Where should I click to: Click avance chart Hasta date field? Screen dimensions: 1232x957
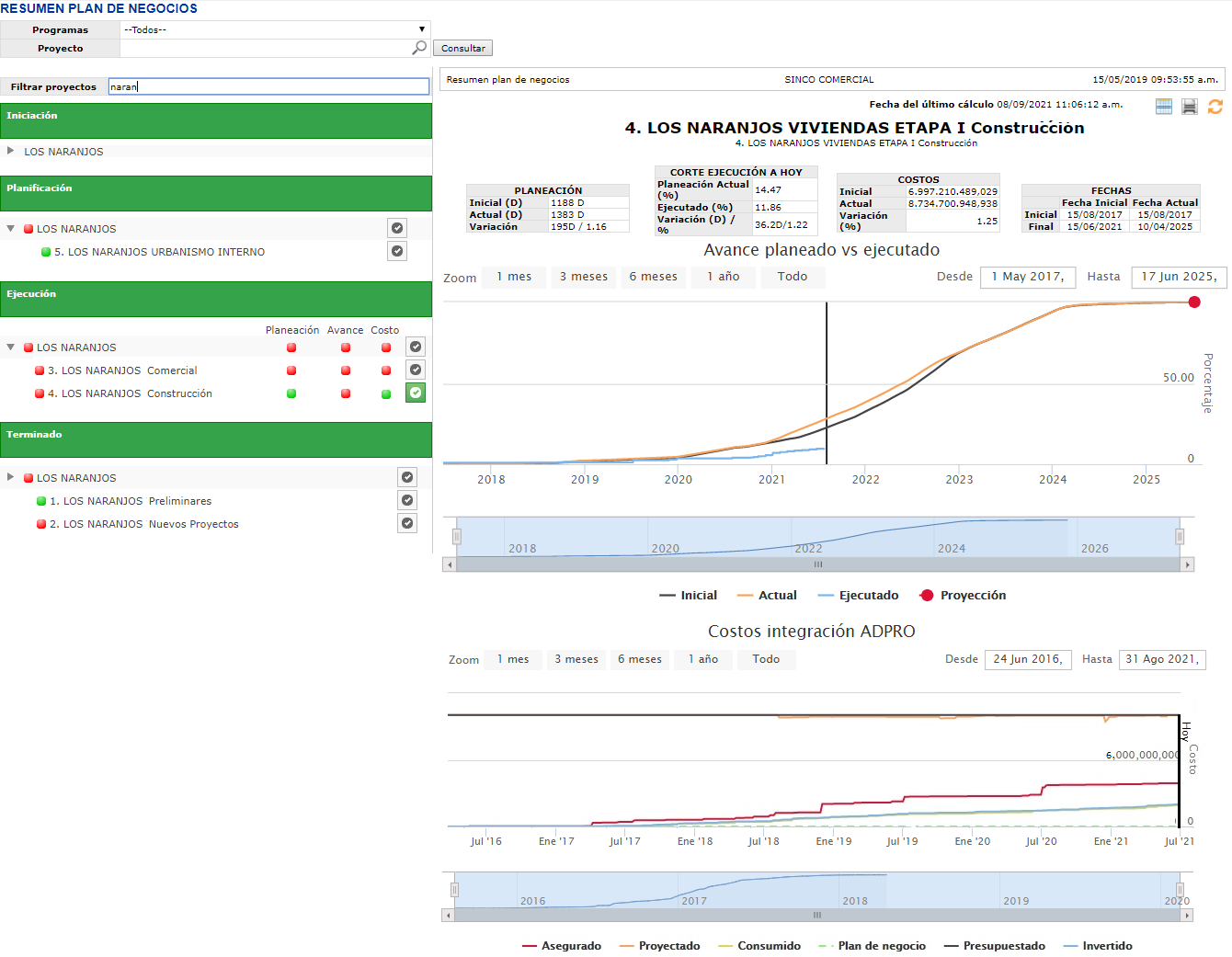(1179, 277)
